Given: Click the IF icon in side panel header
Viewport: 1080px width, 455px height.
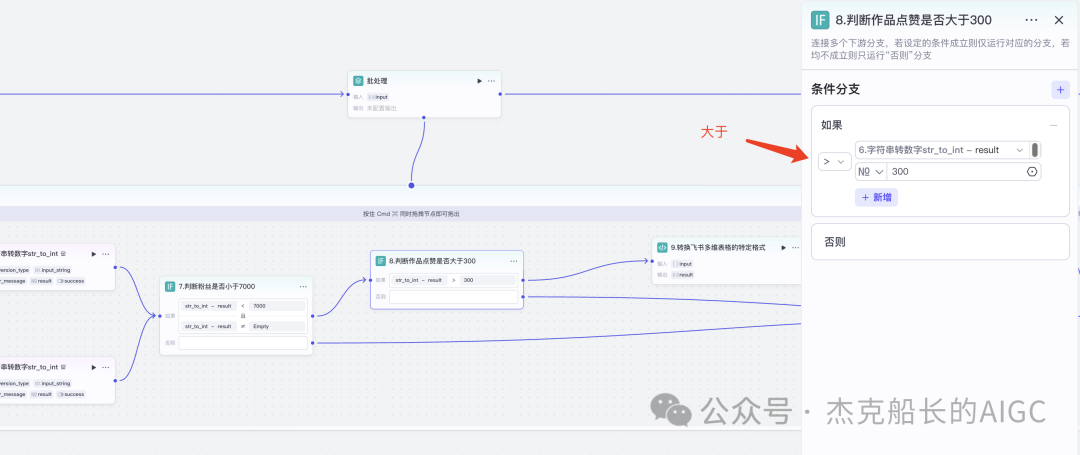Looking at the screenshot, I should (820, 20).
